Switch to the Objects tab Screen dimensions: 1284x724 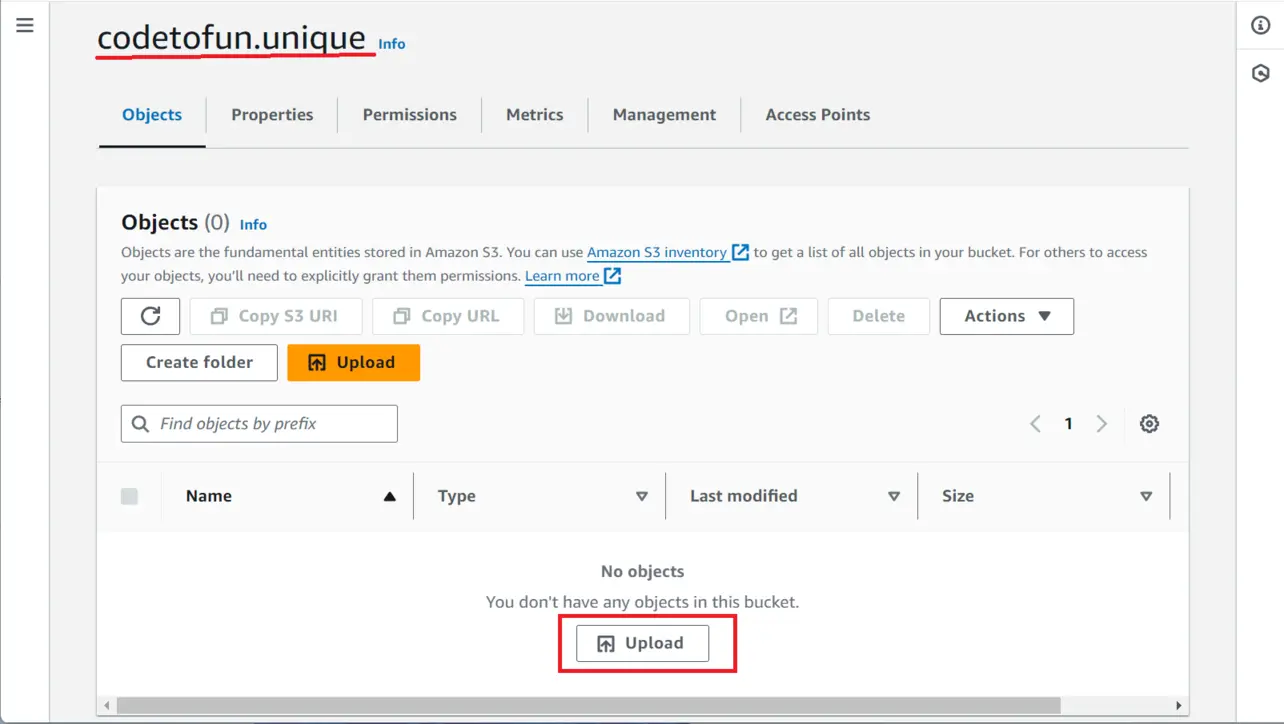152,115
